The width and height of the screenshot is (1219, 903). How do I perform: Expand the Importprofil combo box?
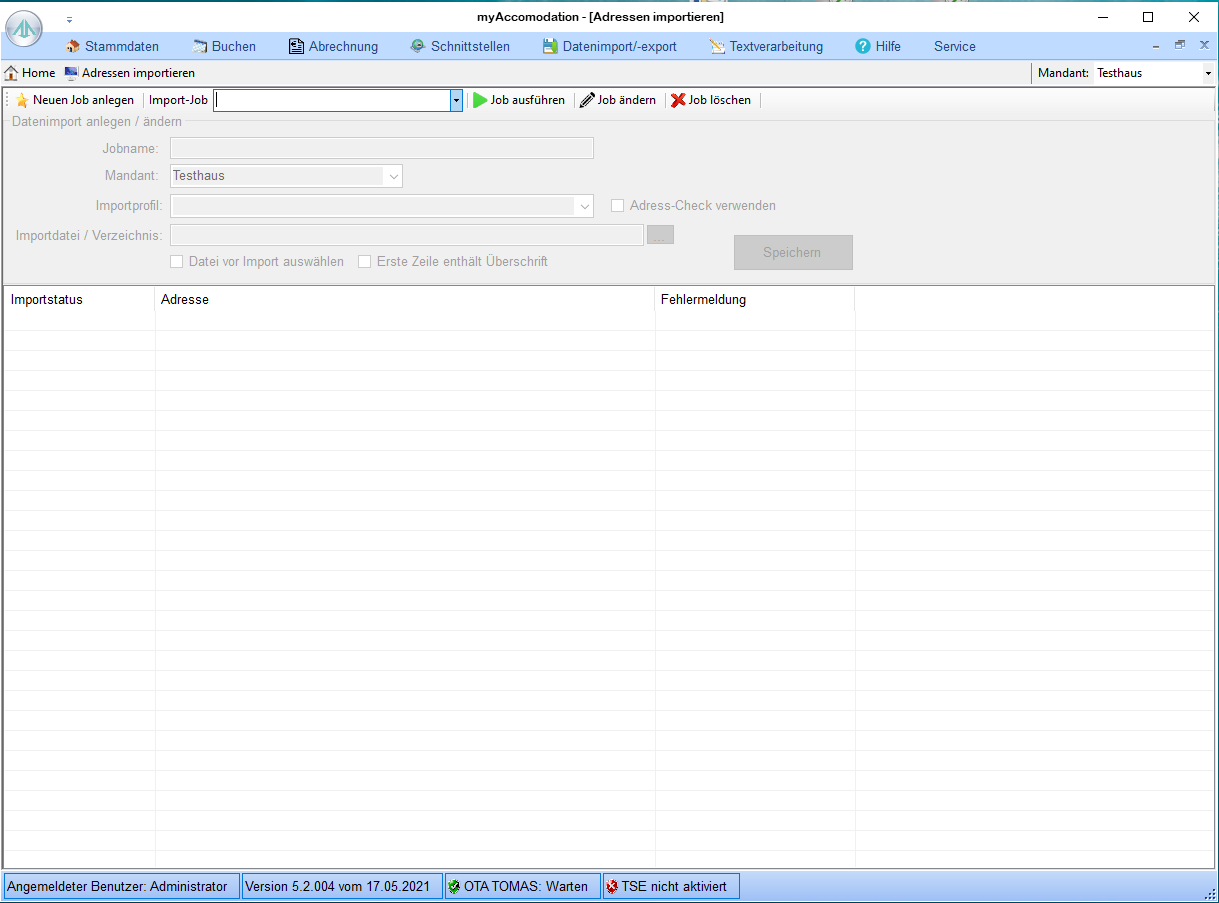[x=584, y=206]
